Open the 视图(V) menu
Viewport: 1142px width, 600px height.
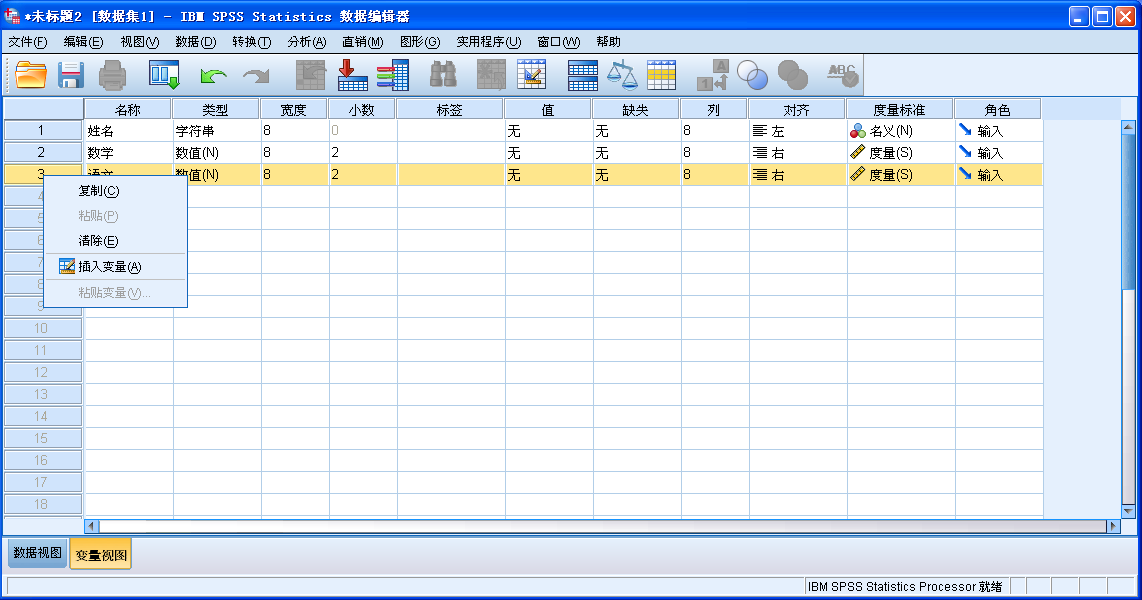click(x=140, y=42)
